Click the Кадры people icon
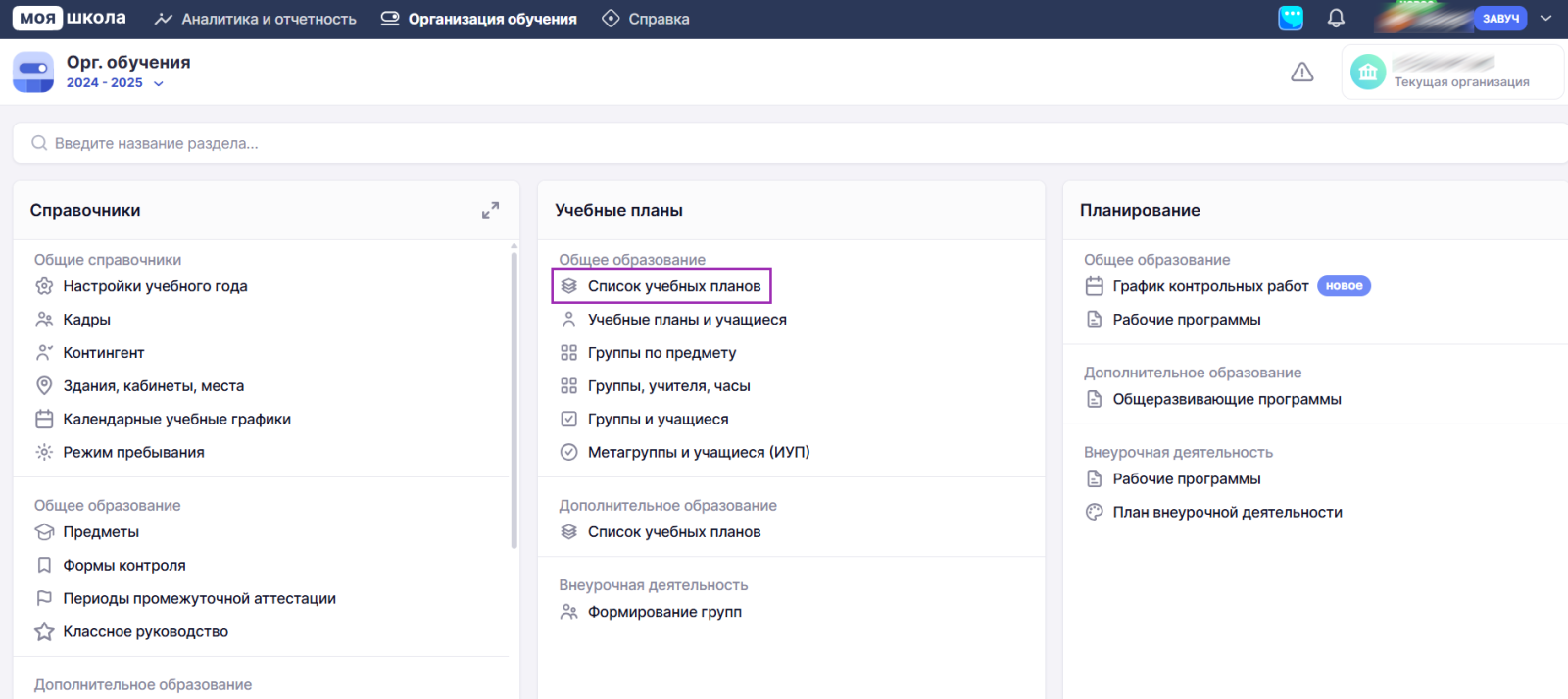Viewport: 1568px width, 699px height. click(44, 320)
